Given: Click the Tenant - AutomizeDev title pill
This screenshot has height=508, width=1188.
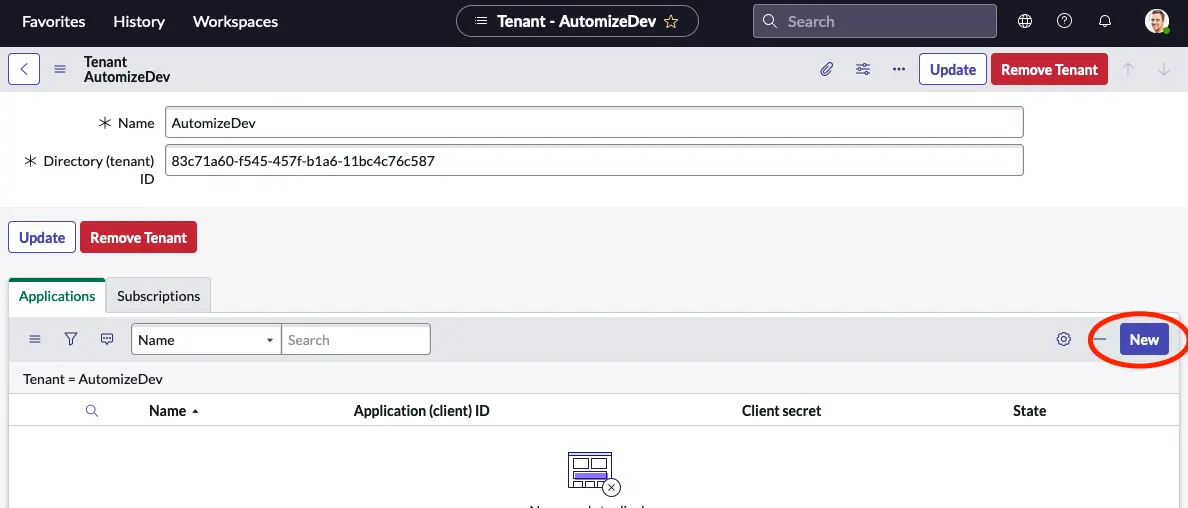Looking at the screenshot, I should click(x=577, y=21).
